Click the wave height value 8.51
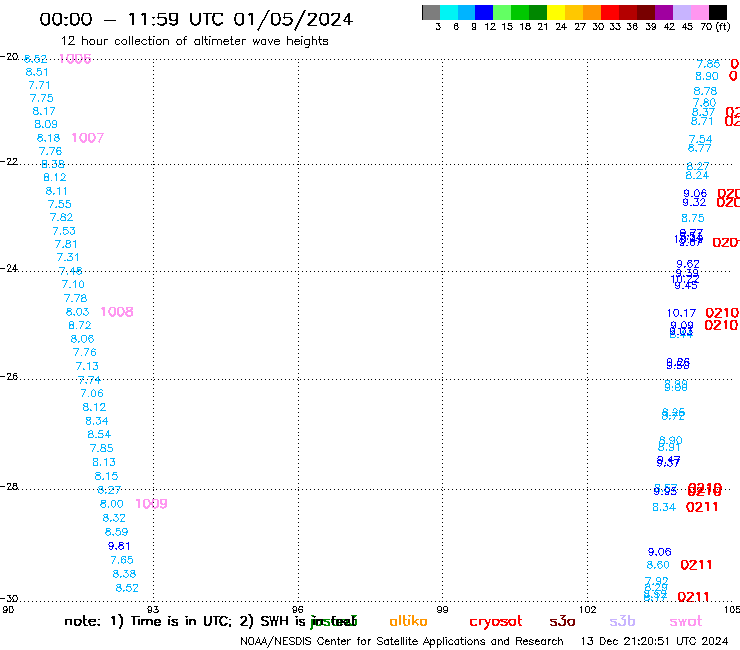740x650 pixels. [37, 72]
